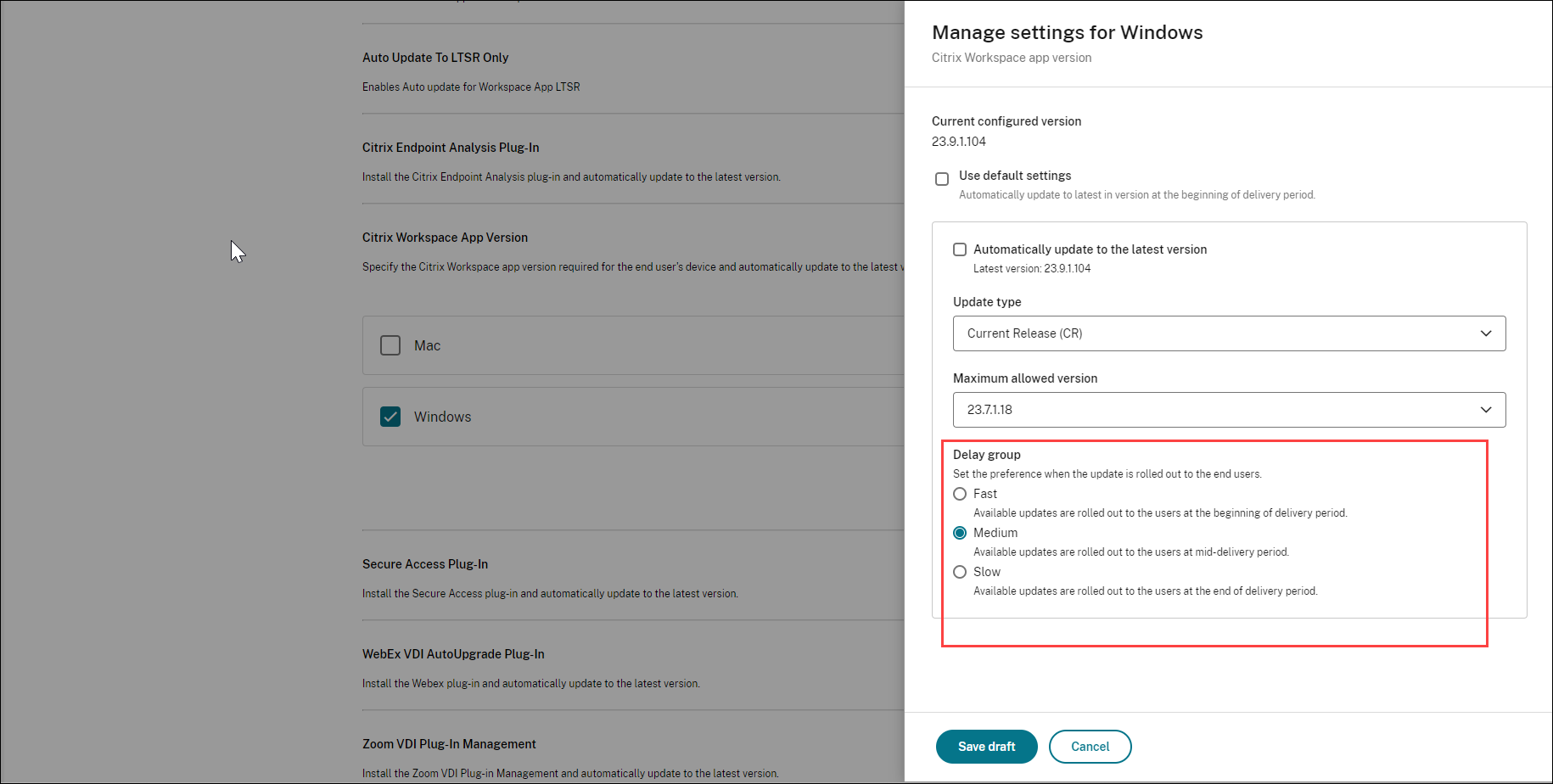Click the Windows row label
The image size is (1553, 784).
[442, 417]
